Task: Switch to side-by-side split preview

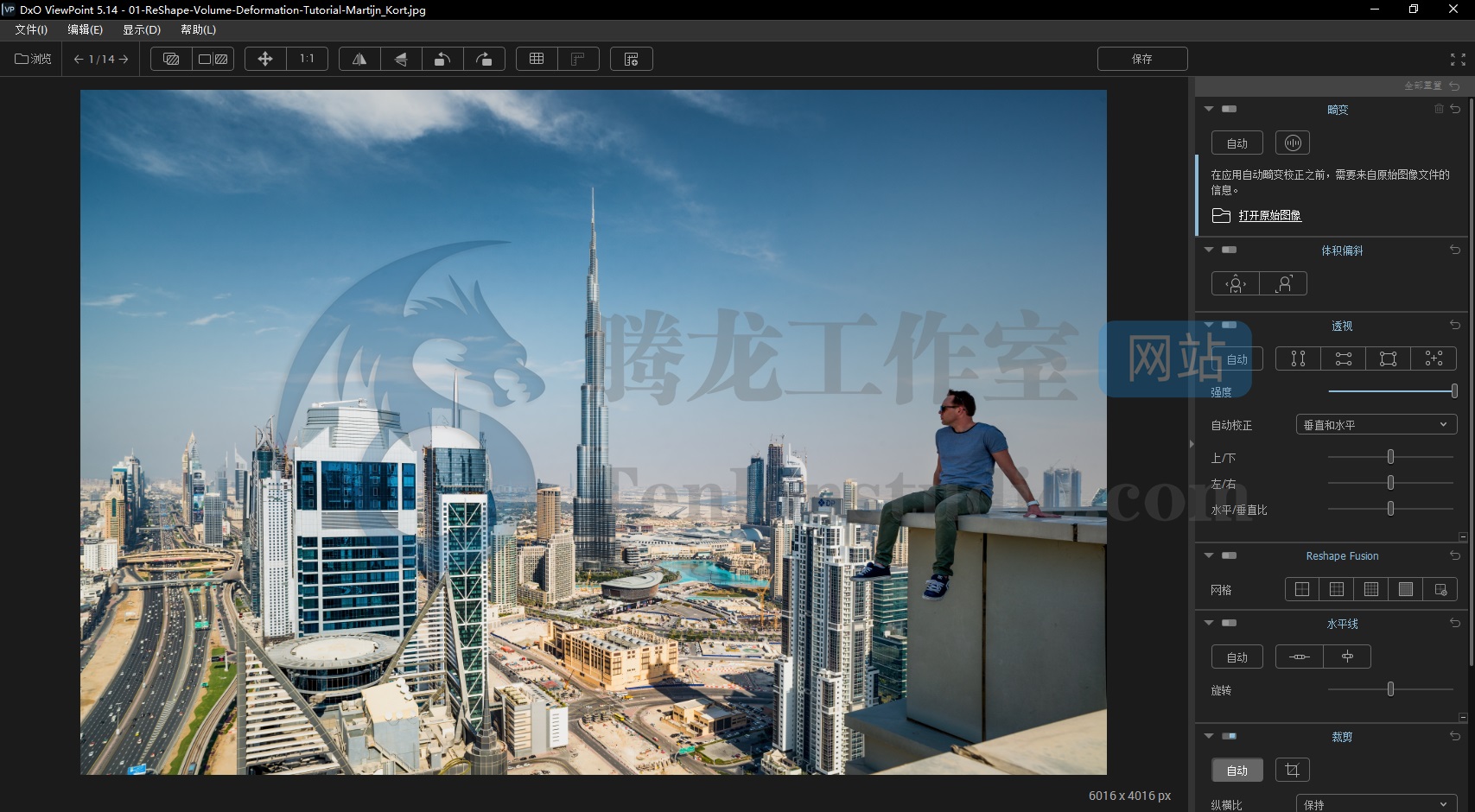Action: coord(213,59)
